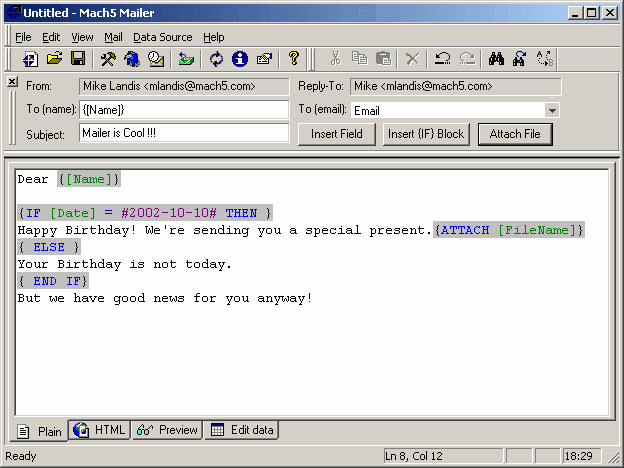624x468 pixels.
Task: Click the green circular refresh icon
Action: pyautogui.click(x=216, y=59)
